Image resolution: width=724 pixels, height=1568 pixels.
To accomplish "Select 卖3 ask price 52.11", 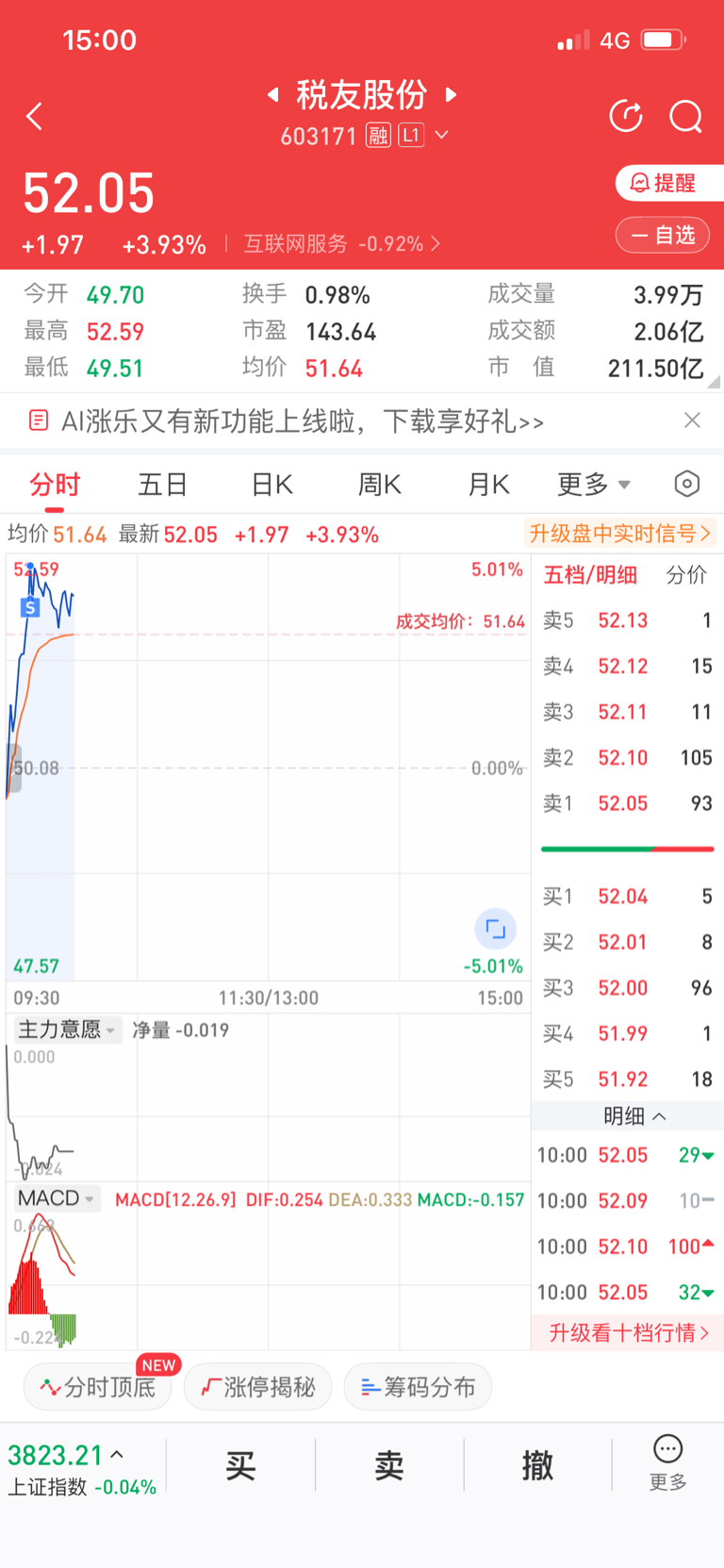I will pos(623,712).
